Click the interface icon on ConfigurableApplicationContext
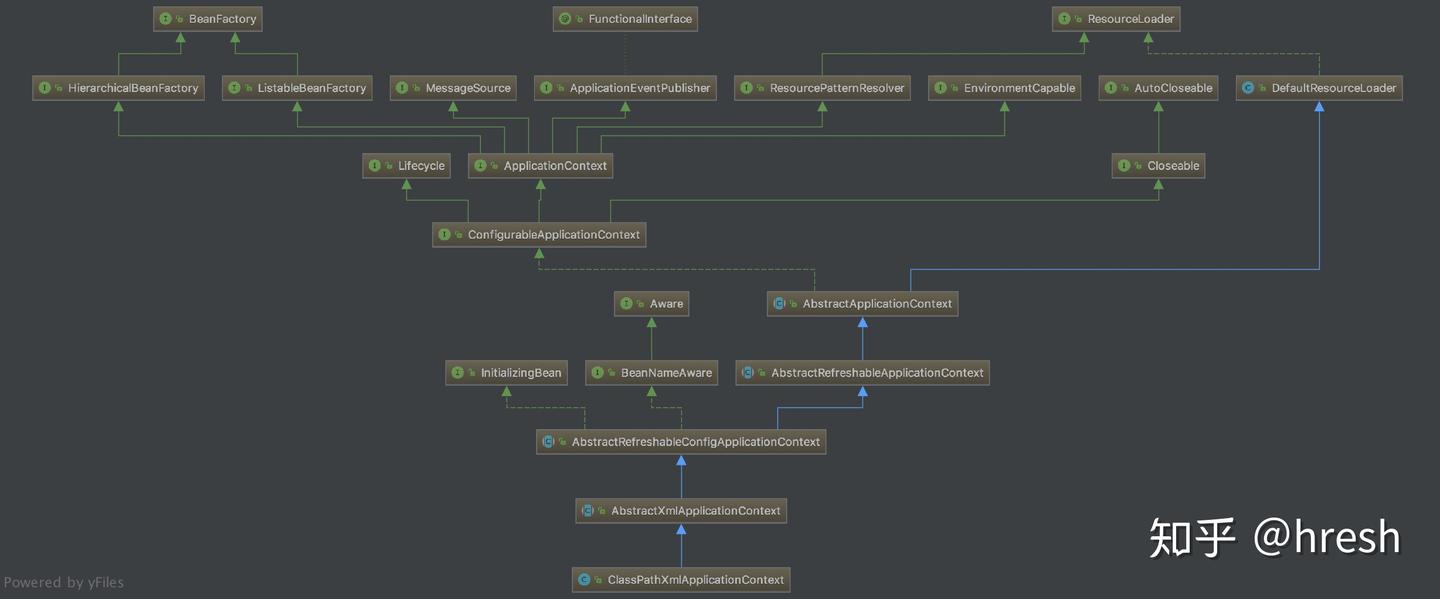1440x599 pixels. tap(445, 235)
